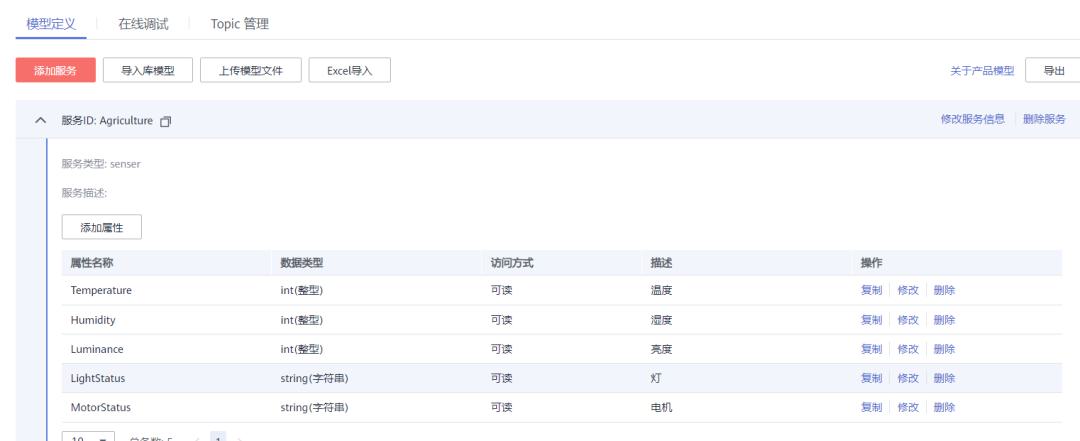Copy the Humidity property
1080x441 pixels.
point(871,320)
